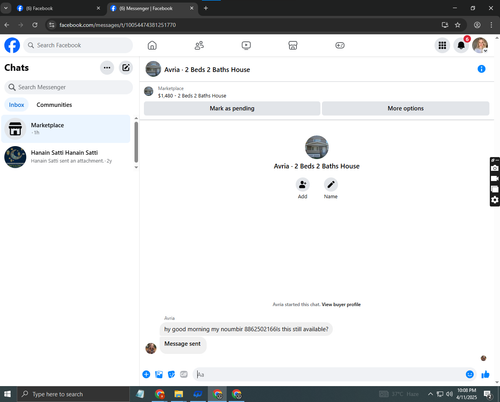Screen dimensions: 500x402
Task: Open the Friends icon in top navigation
Action: pos(199,45)
